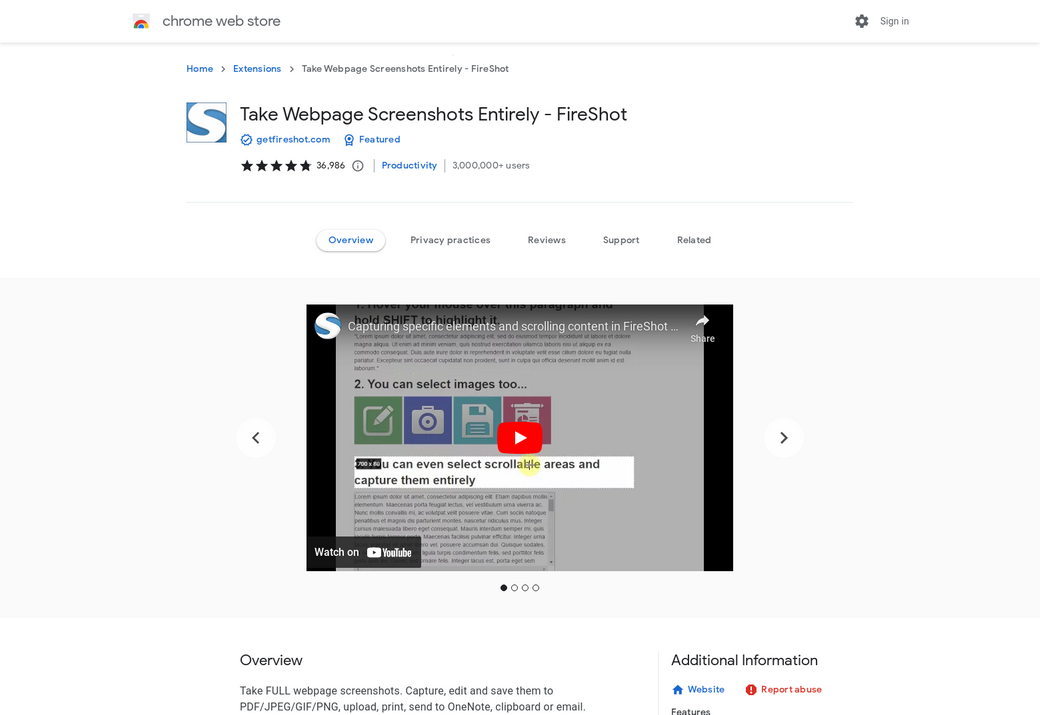This screenshot has width=1040, height=715.
Task: Click the Chrome Web Store logo
Action: (x=141, y=21)
